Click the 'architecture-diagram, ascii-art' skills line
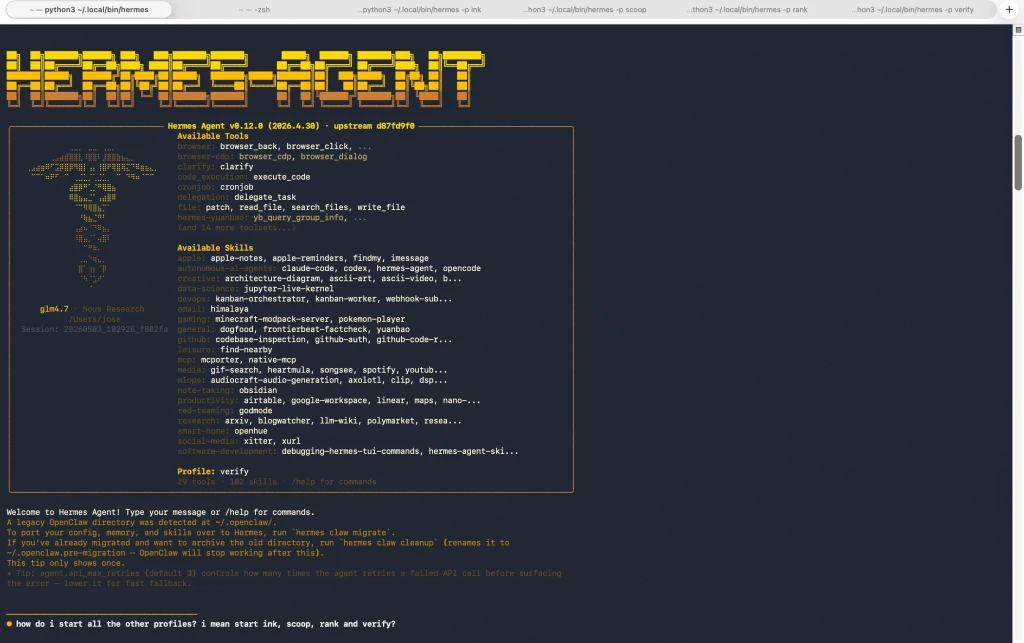 319,279
